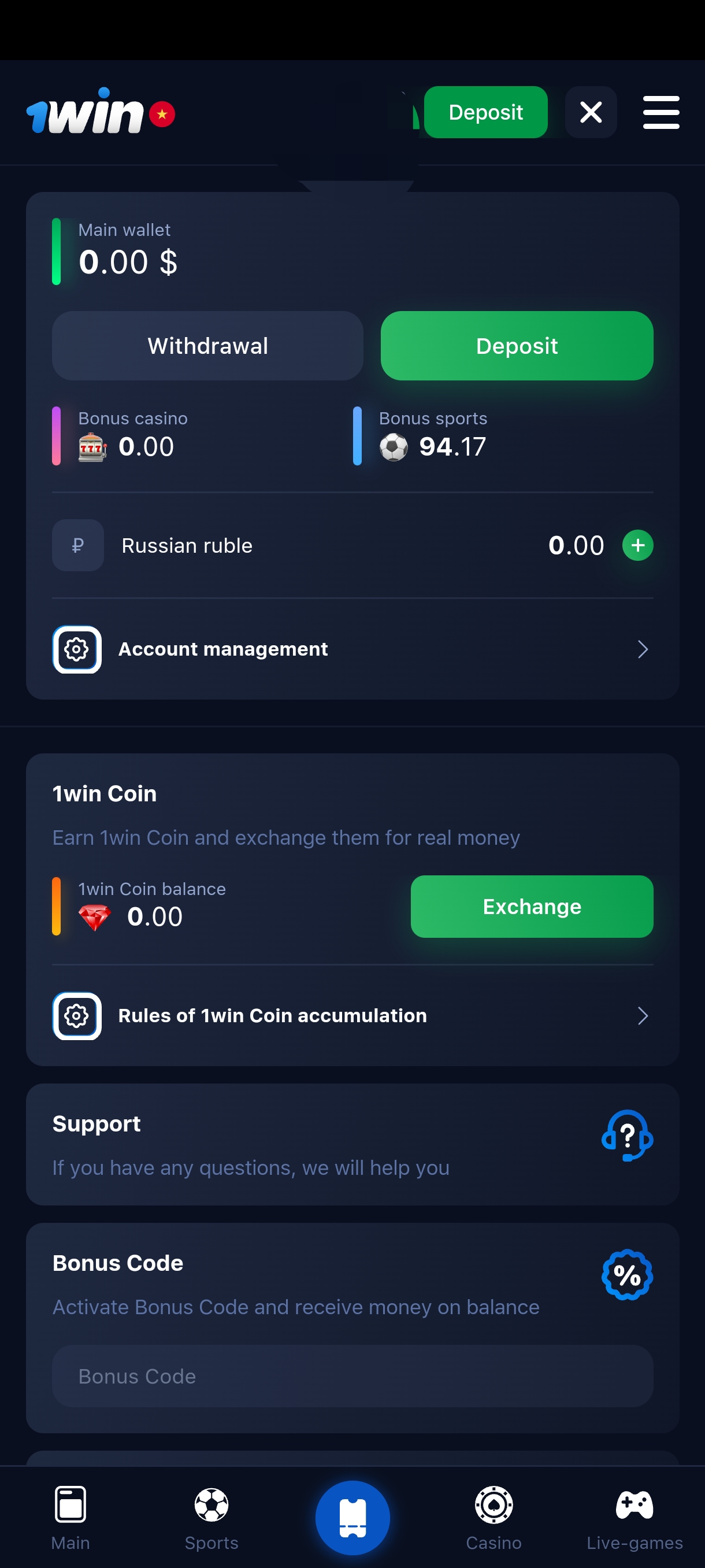The image size is (705, 1568).
Task: Tap the Support headset icon
Action: pyautogui.click(x=626, y=1135)
